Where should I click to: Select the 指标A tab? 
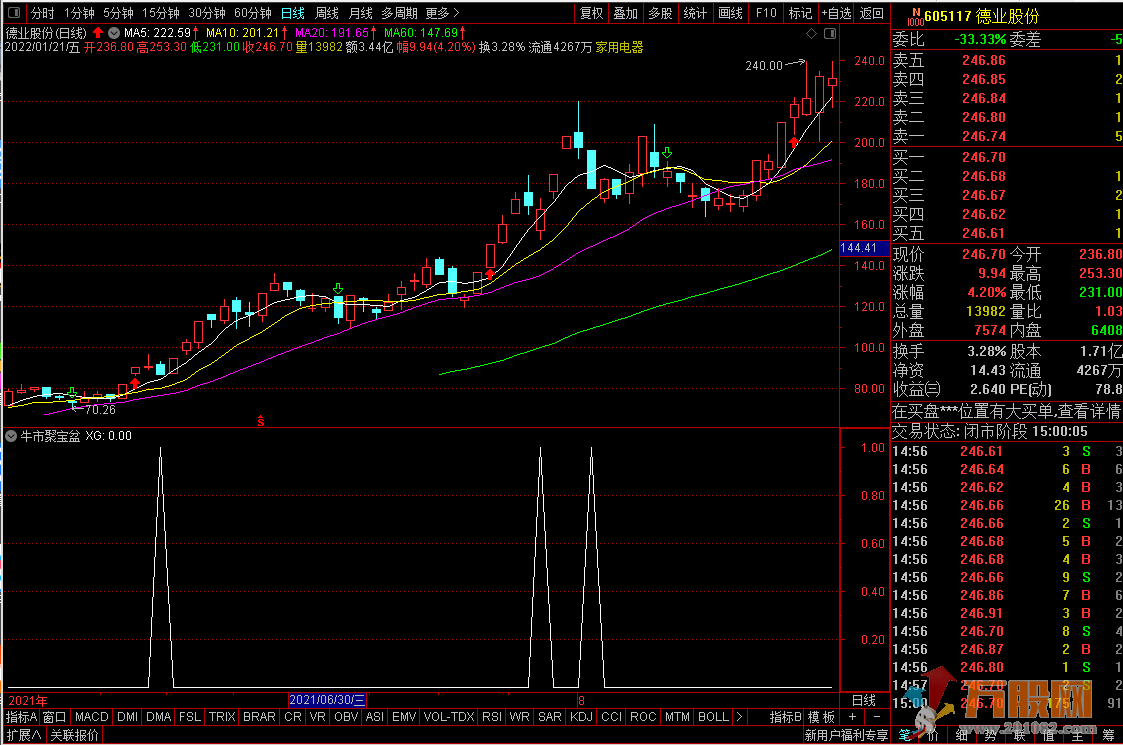pyautogui.click(x=21, y=716)
